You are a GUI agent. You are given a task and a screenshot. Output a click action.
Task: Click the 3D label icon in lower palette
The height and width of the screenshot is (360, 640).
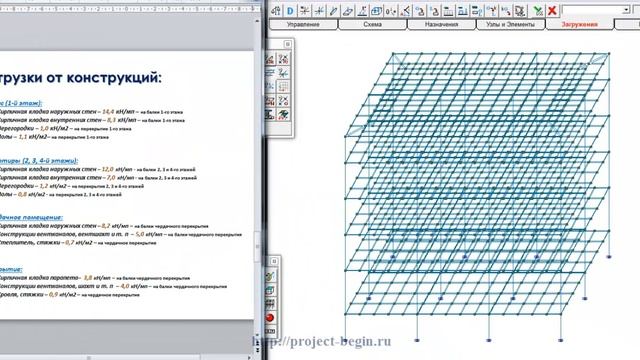click(x=270, y=331)
